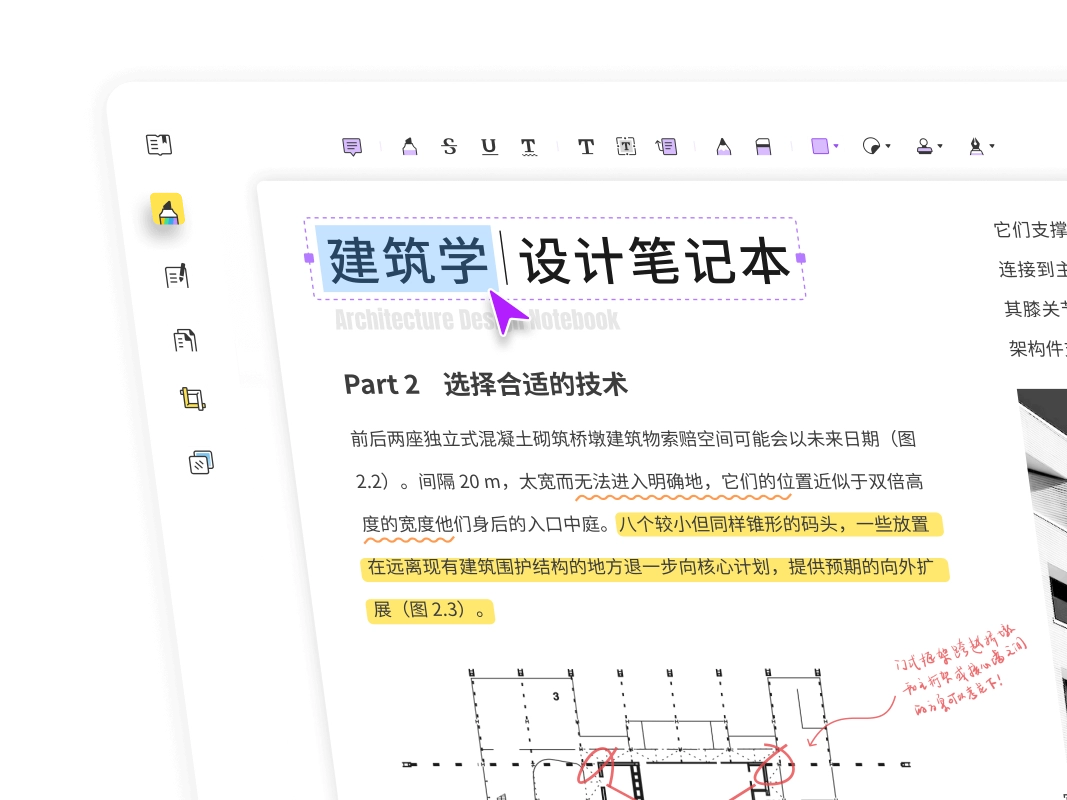The height and width of the screenshot is (800, 1067).
Task: Grab the left handle of title text box
Action: 309,258
